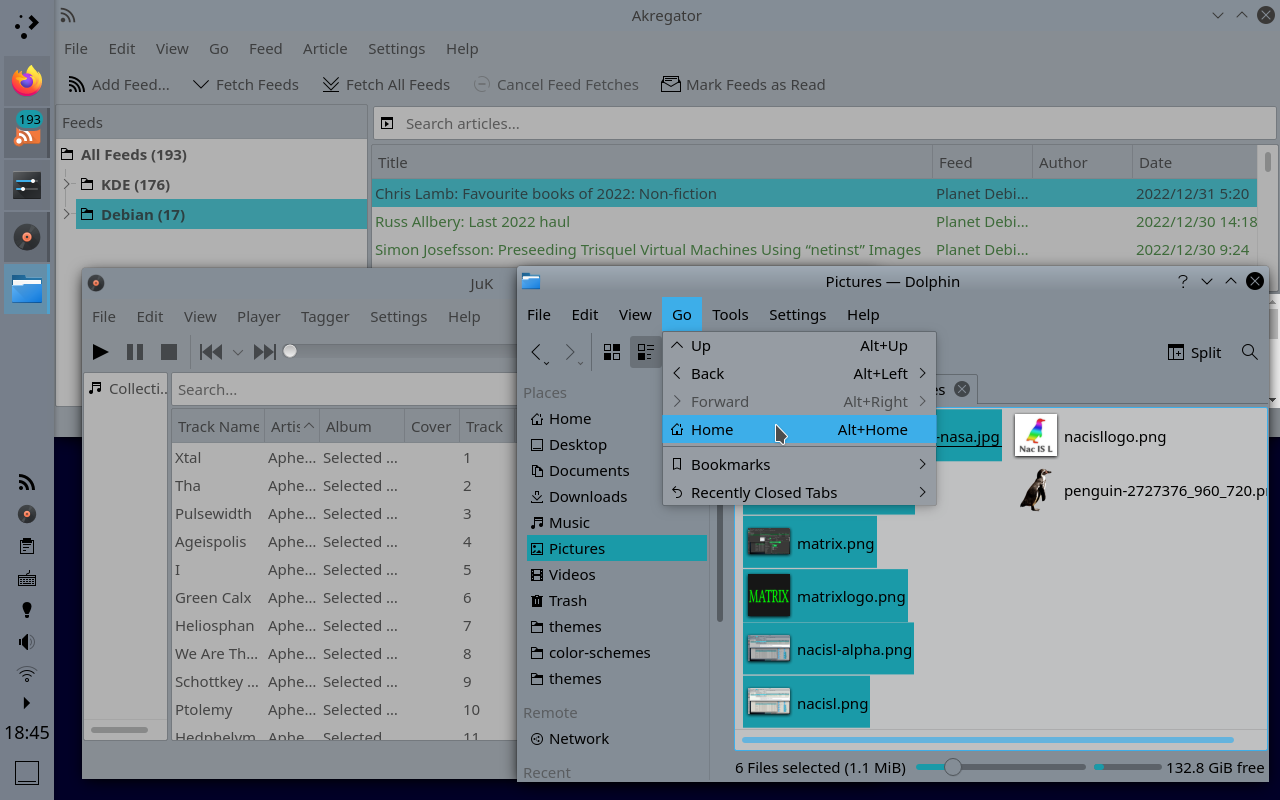
Task: Click the Show Desktop button in panel
Action: click(27, 773)
